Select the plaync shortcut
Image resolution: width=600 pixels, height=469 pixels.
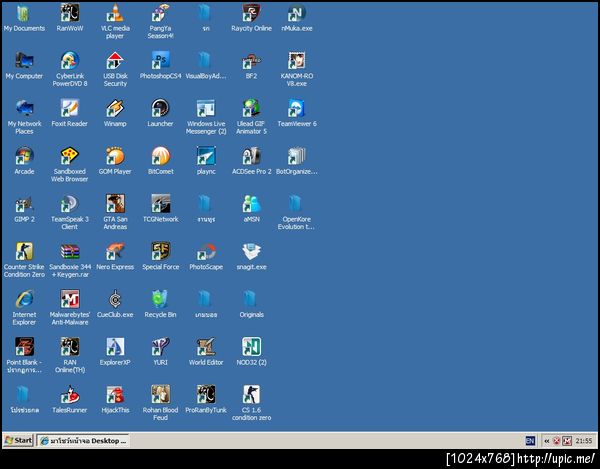pyautogui.click(x=206, y=161)
